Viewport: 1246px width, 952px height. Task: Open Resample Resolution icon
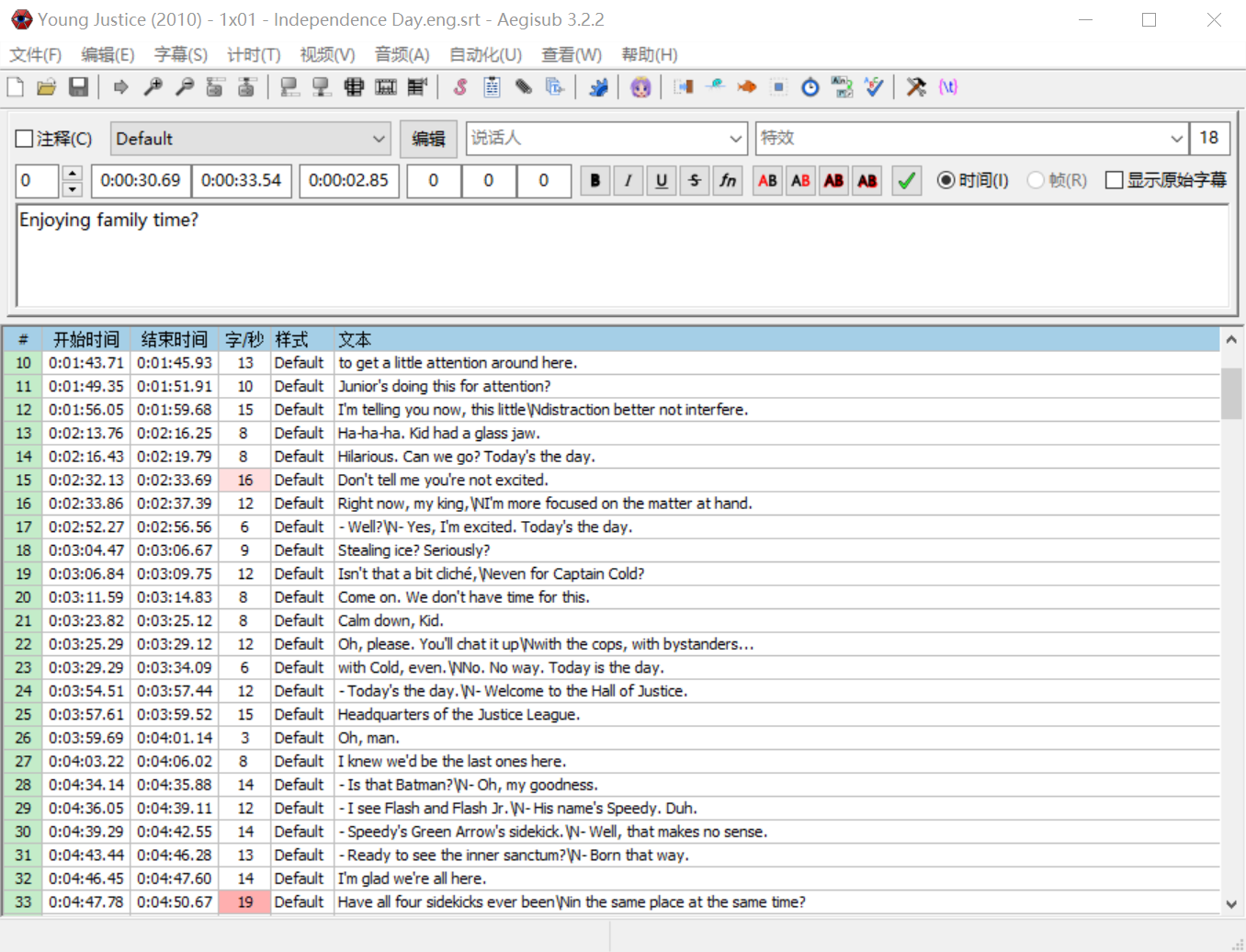click(778, 87)
